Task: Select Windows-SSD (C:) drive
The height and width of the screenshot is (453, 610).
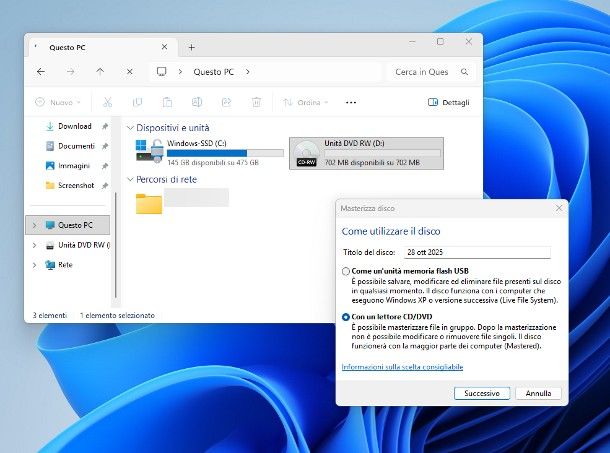Action: [210, 153]
